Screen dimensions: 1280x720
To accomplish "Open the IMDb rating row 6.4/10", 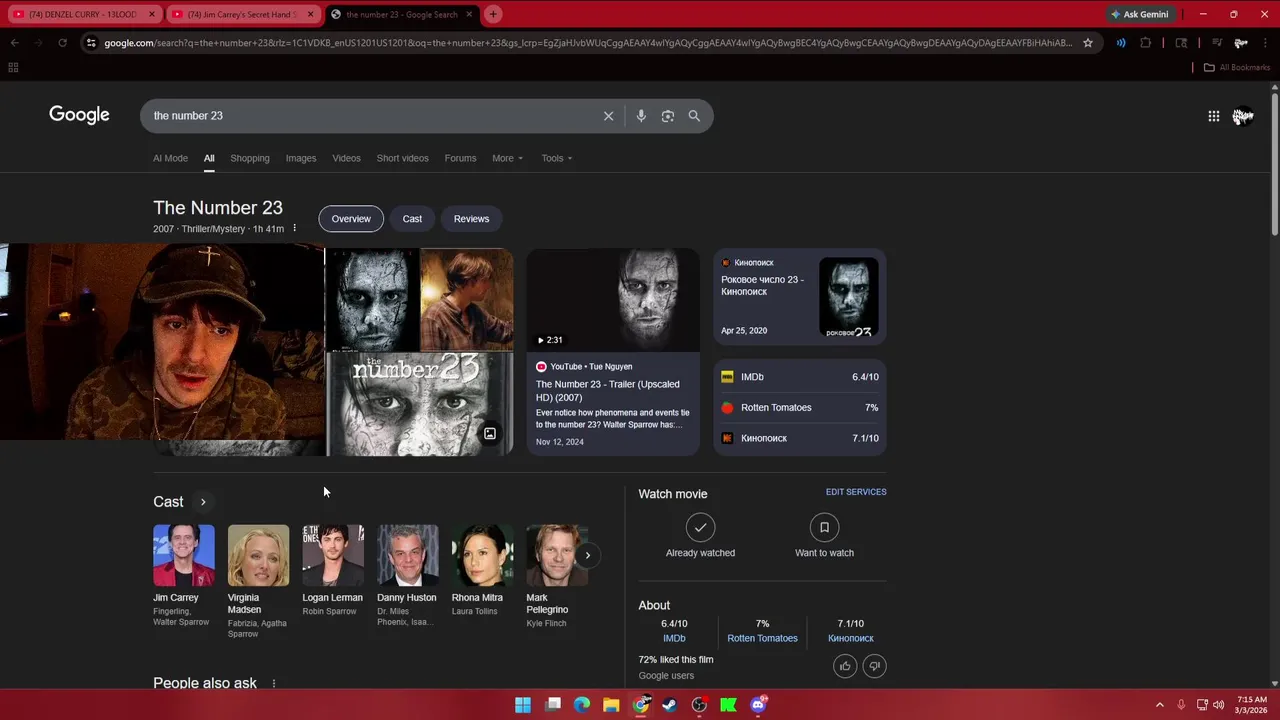I will (800, 377).
